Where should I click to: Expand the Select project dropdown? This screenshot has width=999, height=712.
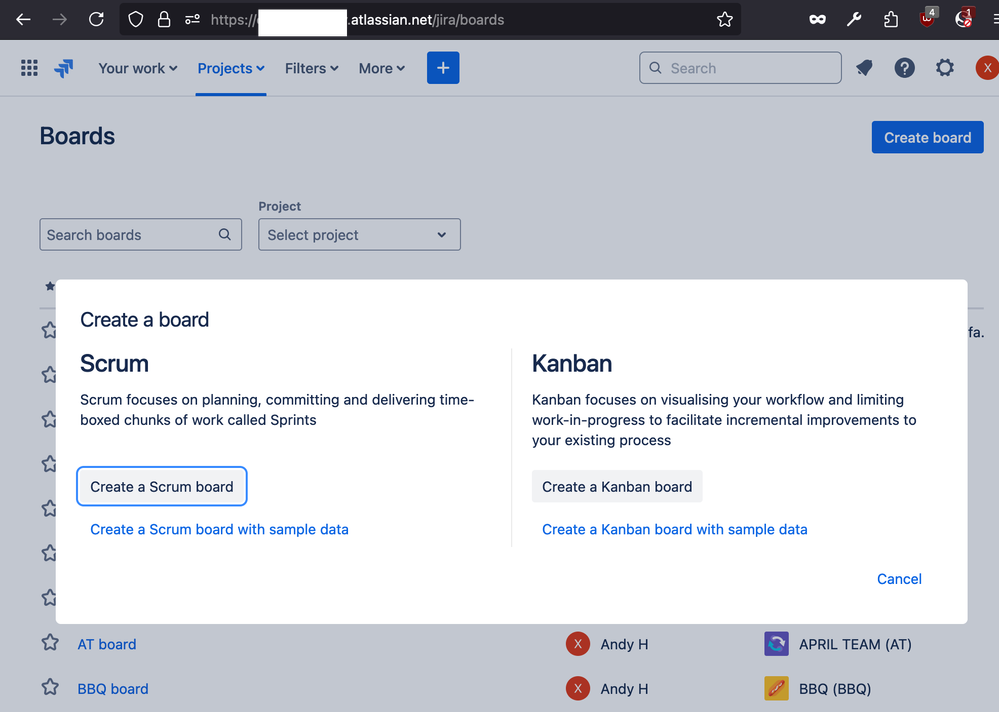pos(359,235)
